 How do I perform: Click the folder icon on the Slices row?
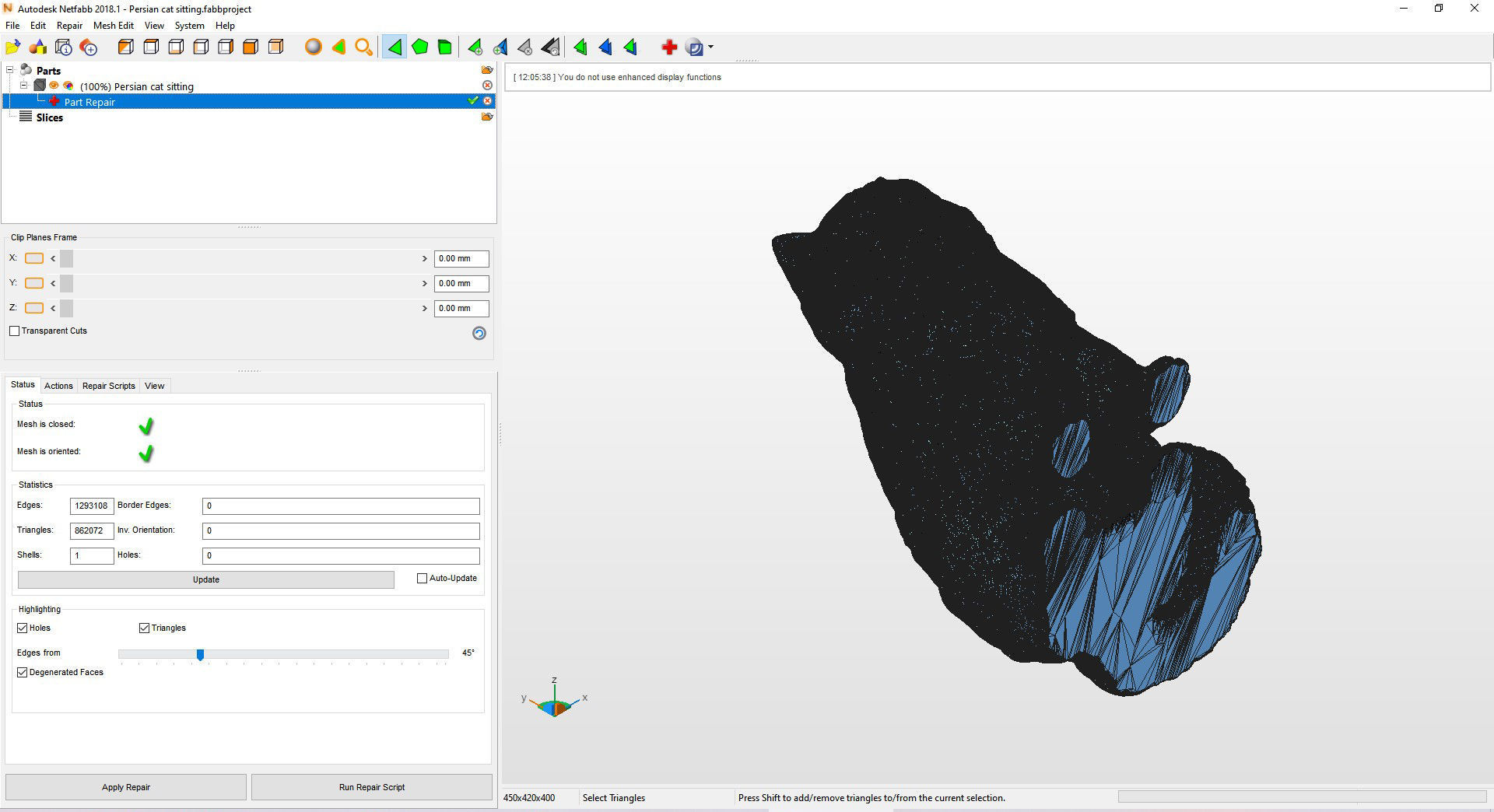[487, 117]
